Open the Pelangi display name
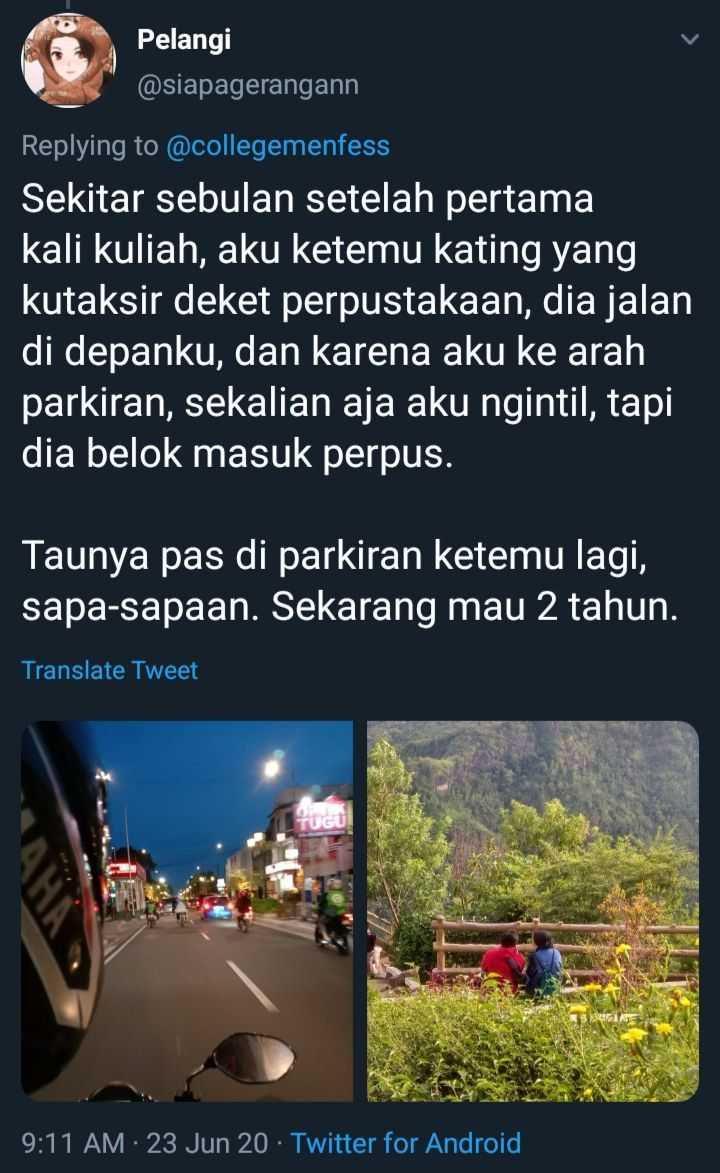 tap(184, 40)
